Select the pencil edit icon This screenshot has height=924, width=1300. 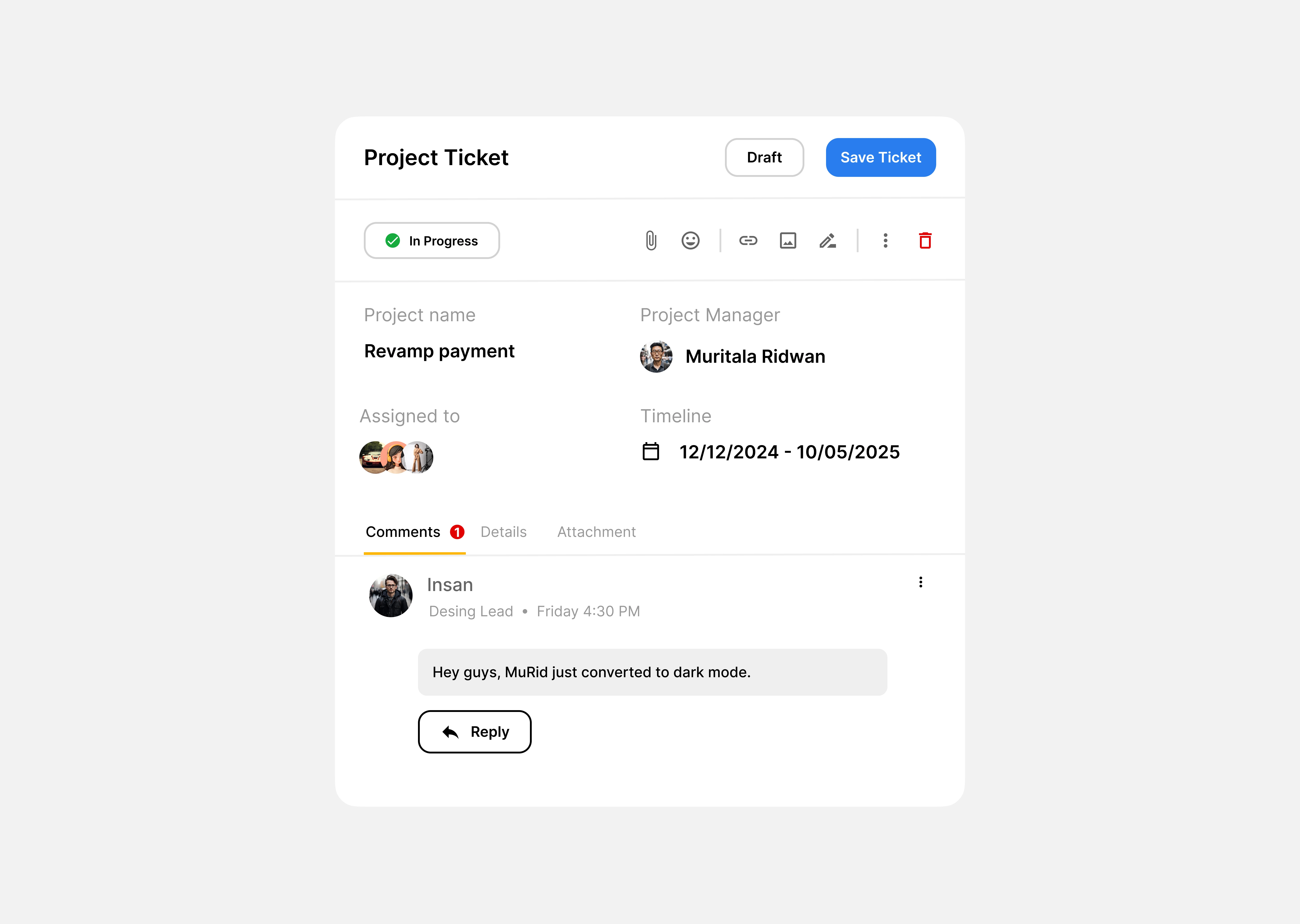point(828,241)
